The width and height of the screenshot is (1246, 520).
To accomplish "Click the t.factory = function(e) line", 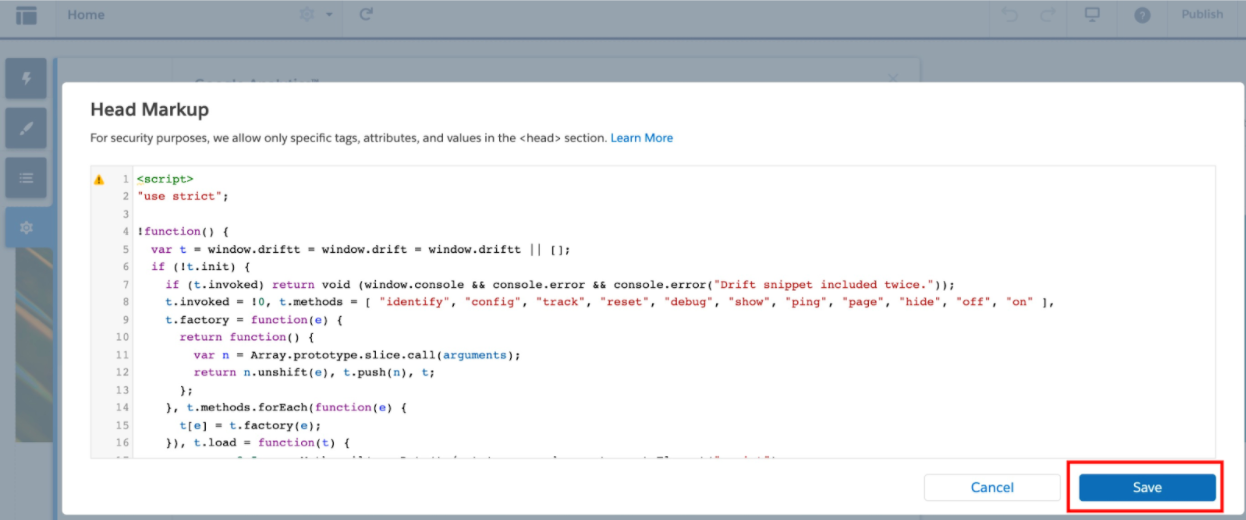I will point(254,319).
